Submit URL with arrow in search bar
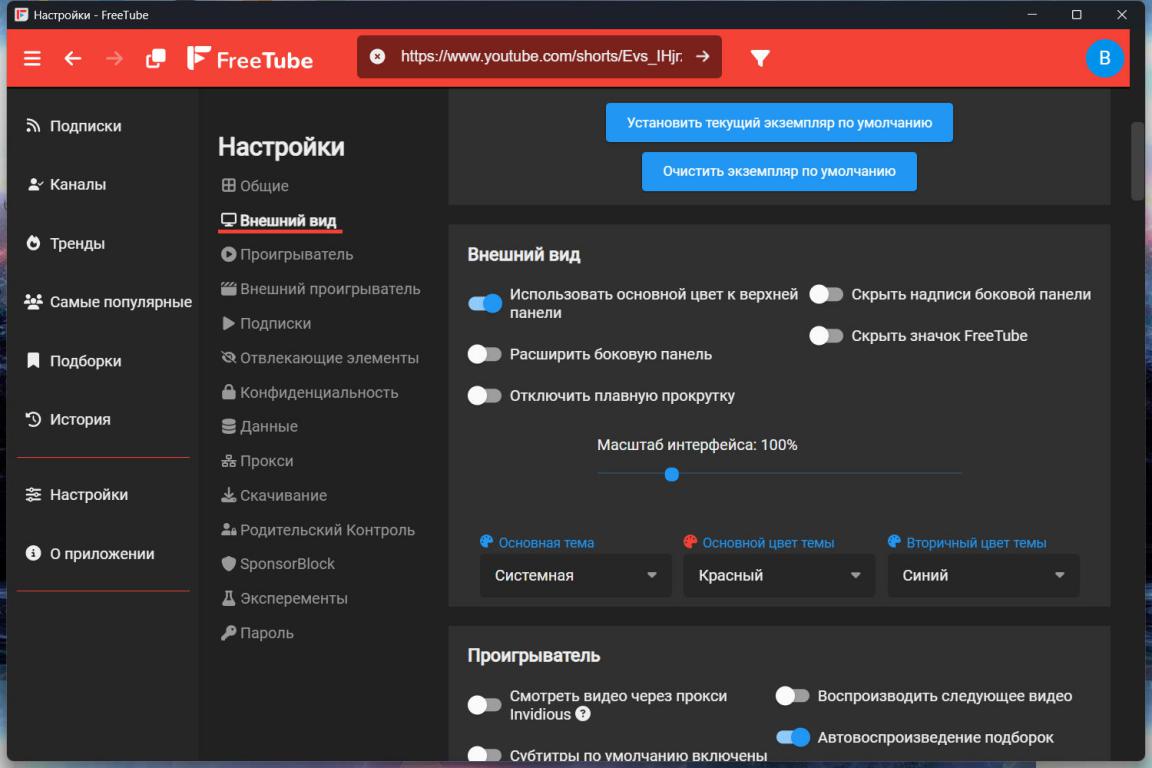 pos(702,57)
